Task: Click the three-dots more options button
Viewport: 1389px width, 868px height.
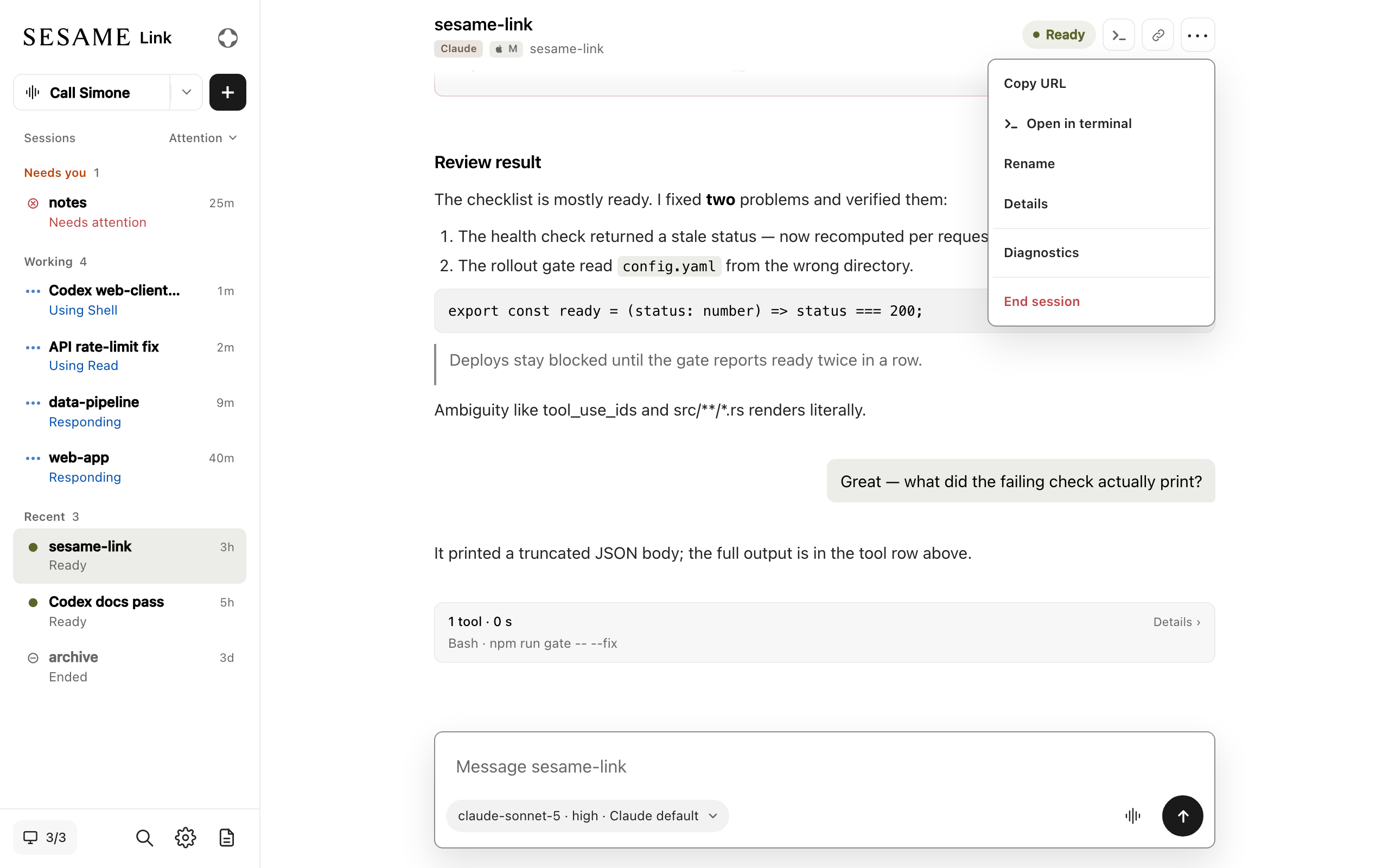Action: [x=1197, y=35]
